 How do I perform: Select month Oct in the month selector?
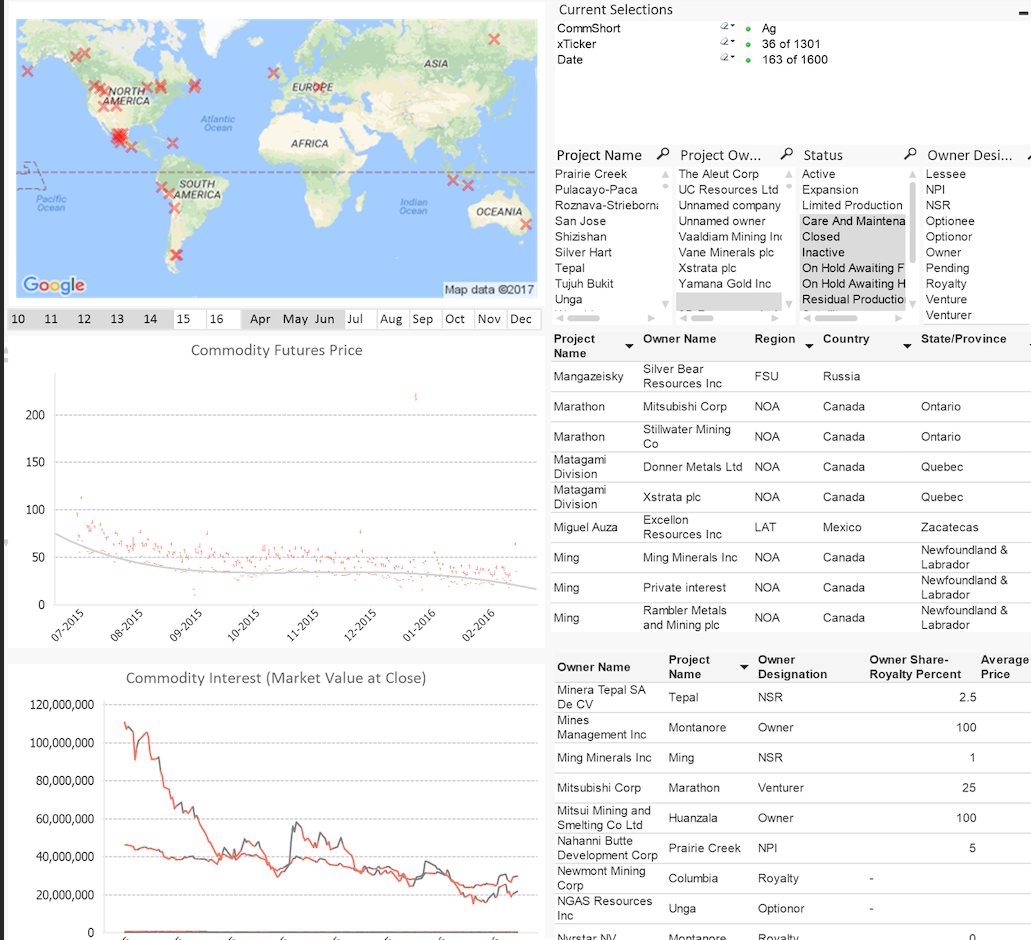tap(455, 319)
